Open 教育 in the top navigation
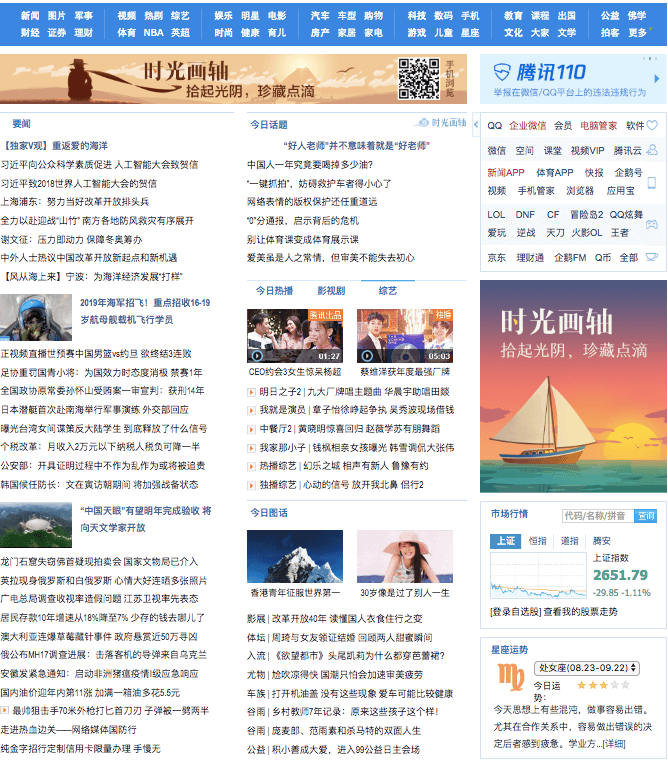The width and height of the screenshot is (668, 764). [x=513, y=16]
